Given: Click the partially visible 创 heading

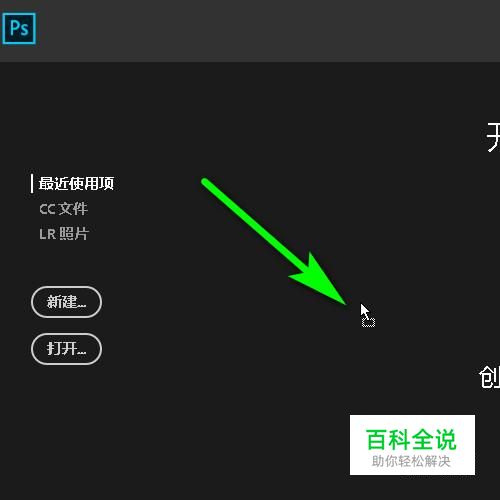Looking at the screenshot, I should point(489,377).
